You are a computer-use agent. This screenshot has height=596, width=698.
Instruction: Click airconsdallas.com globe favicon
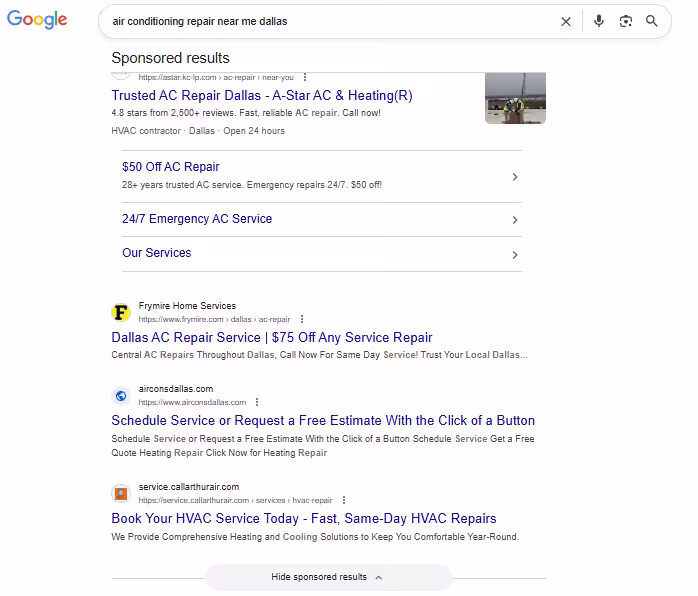pos(121,396)
